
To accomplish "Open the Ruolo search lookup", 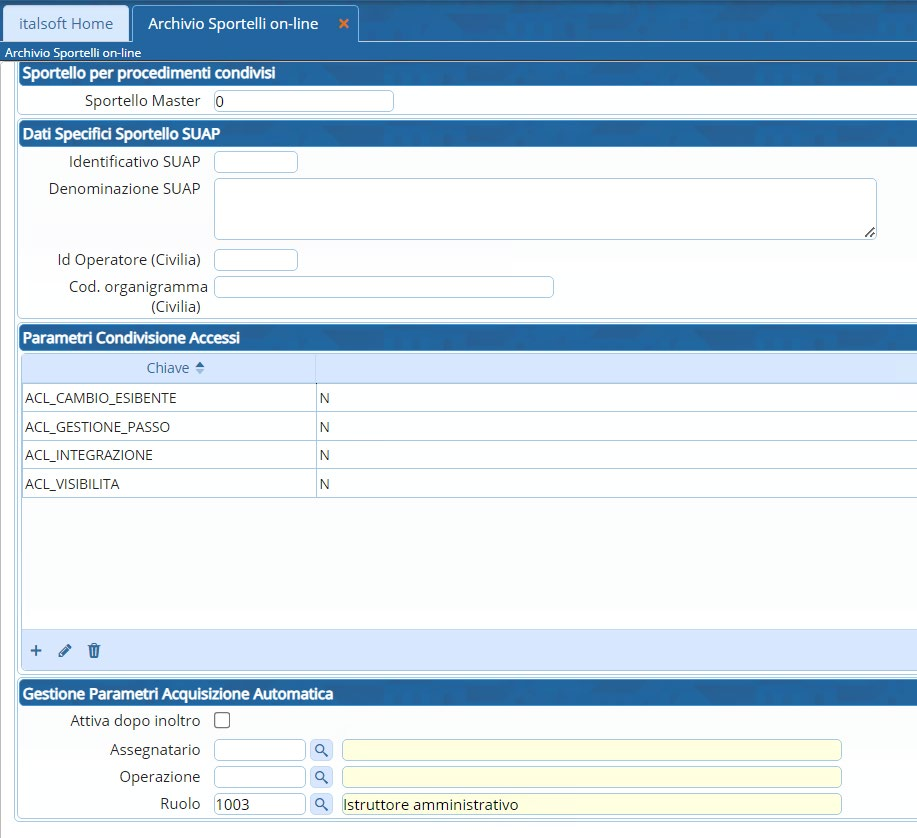I will pos(320,804).
